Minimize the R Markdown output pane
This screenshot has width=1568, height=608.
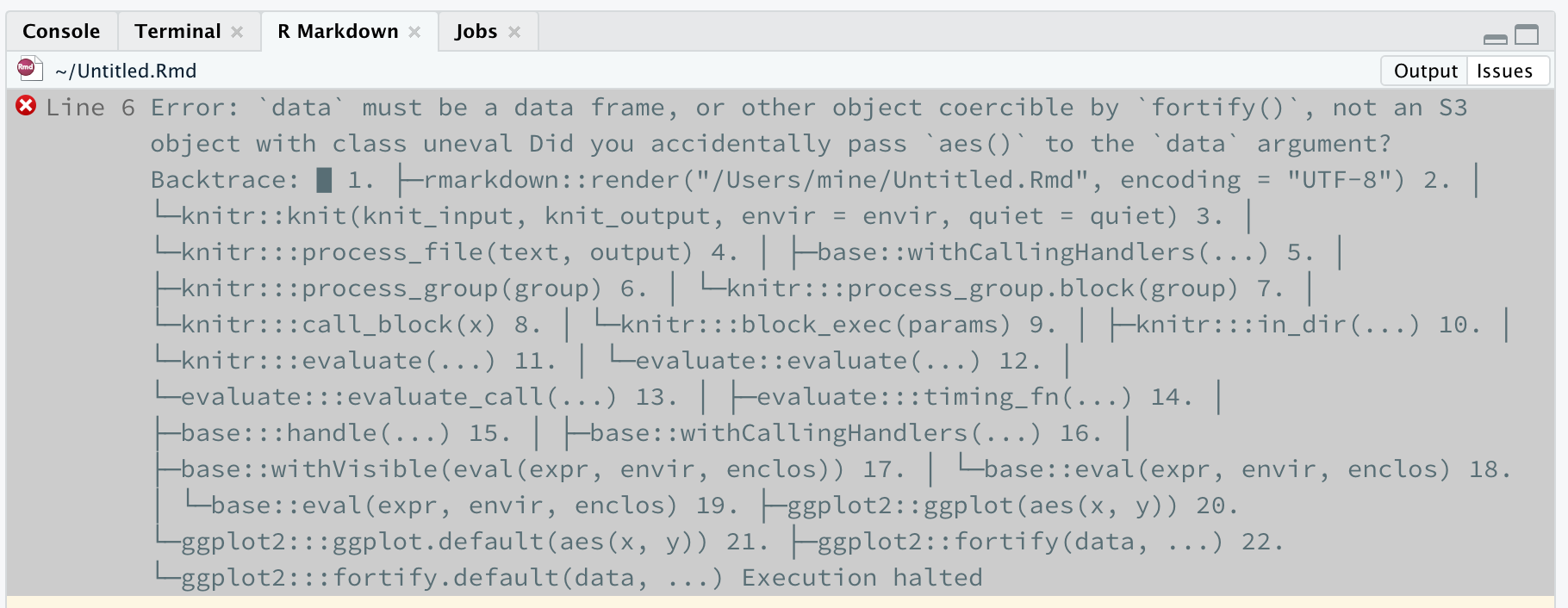coord(1496,37)
